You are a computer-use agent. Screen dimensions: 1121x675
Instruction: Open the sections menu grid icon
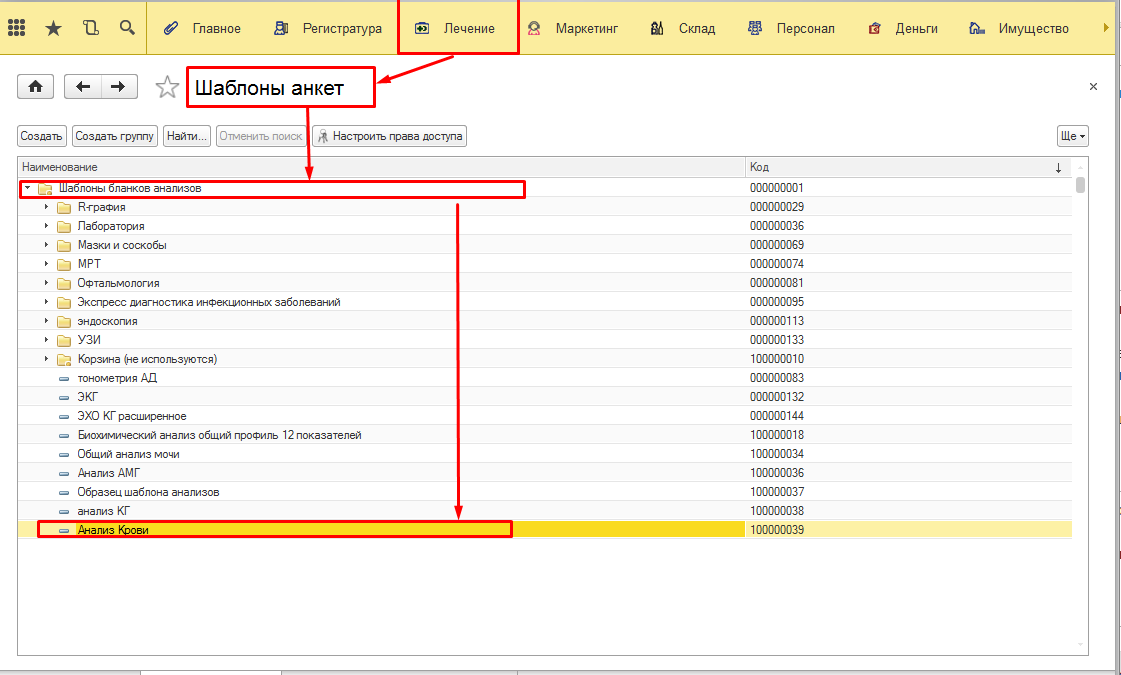click(x=17, y=28)
